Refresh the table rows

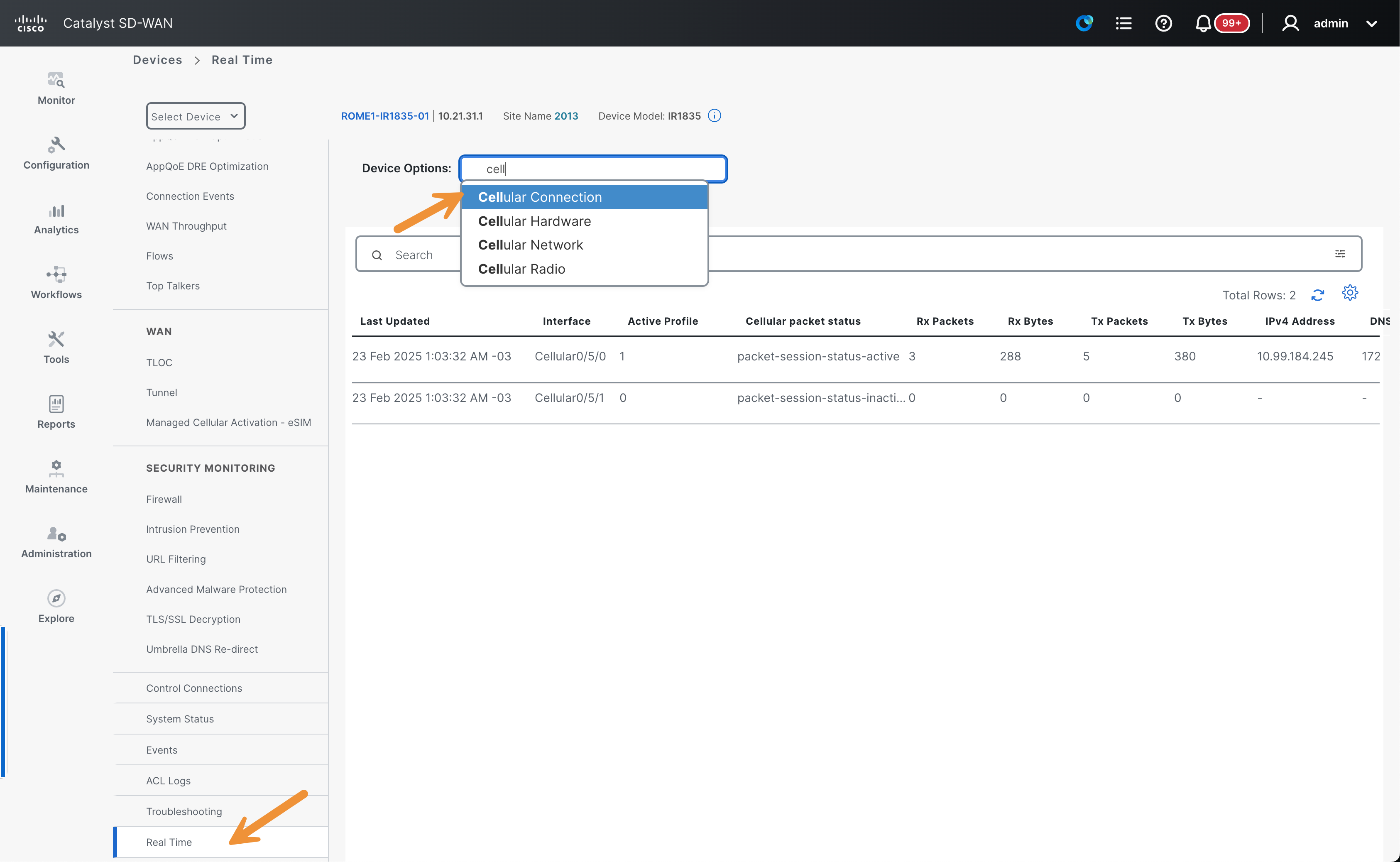tap(1317, 295)
